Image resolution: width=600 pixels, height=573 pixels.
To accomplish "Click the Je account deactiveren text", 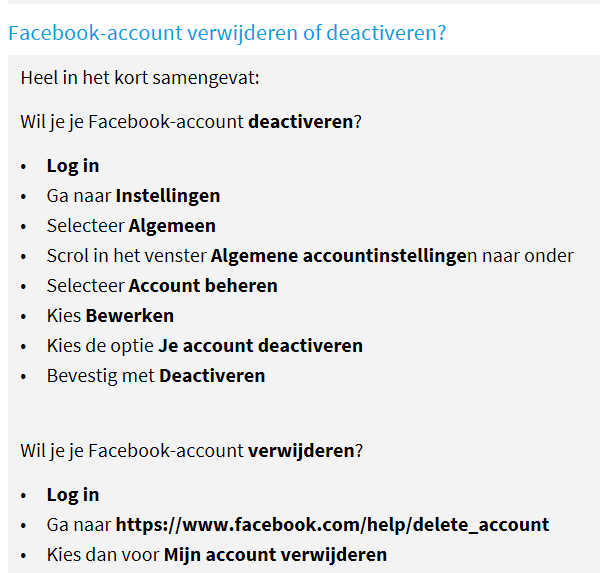I will click(261, 346).
